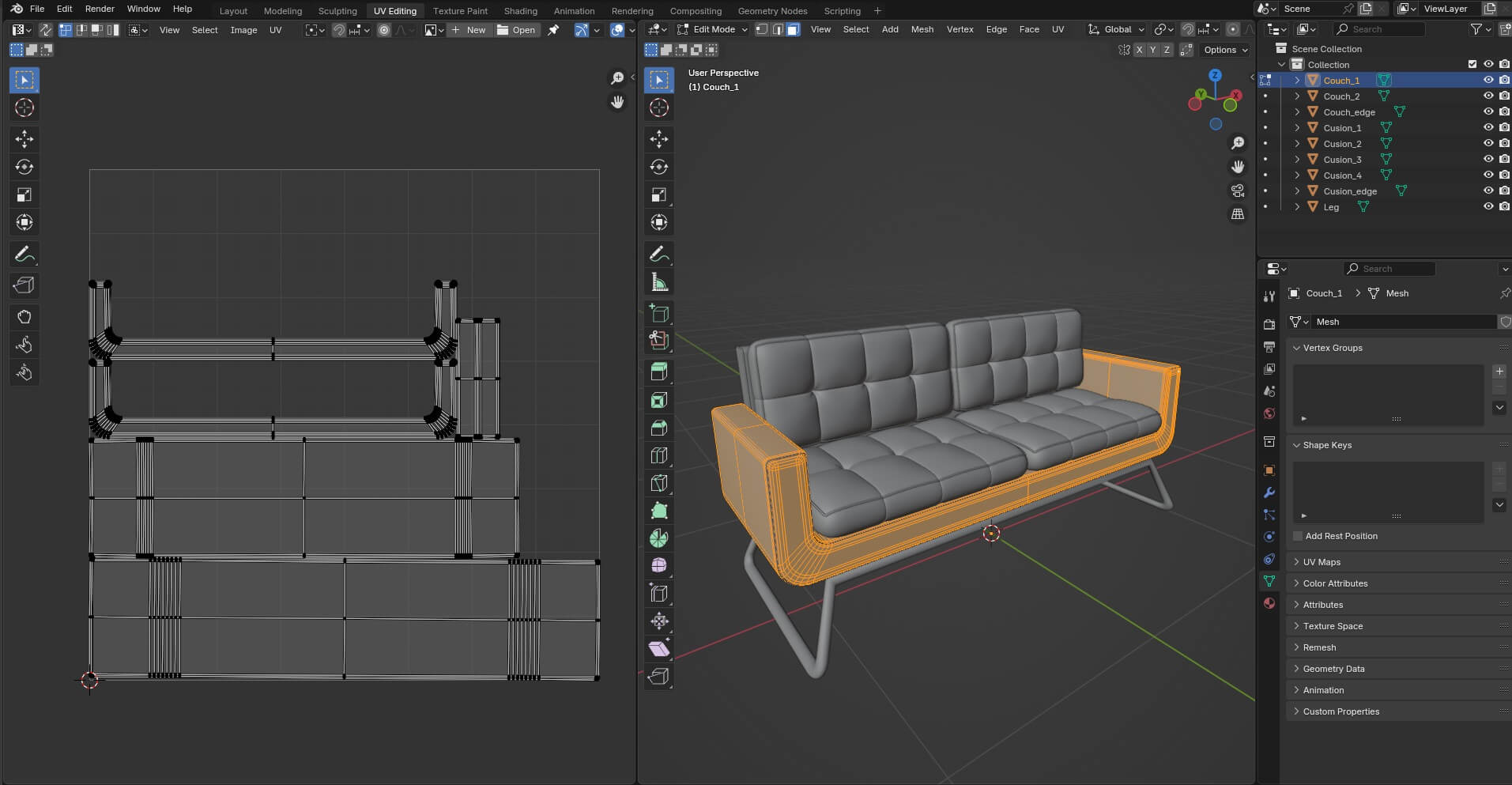Image resolution: width=1512 pixels, height=785 pixels.
Task: Select the Rotate tool in 3D viewport
Action: click(x=659, y=167)
